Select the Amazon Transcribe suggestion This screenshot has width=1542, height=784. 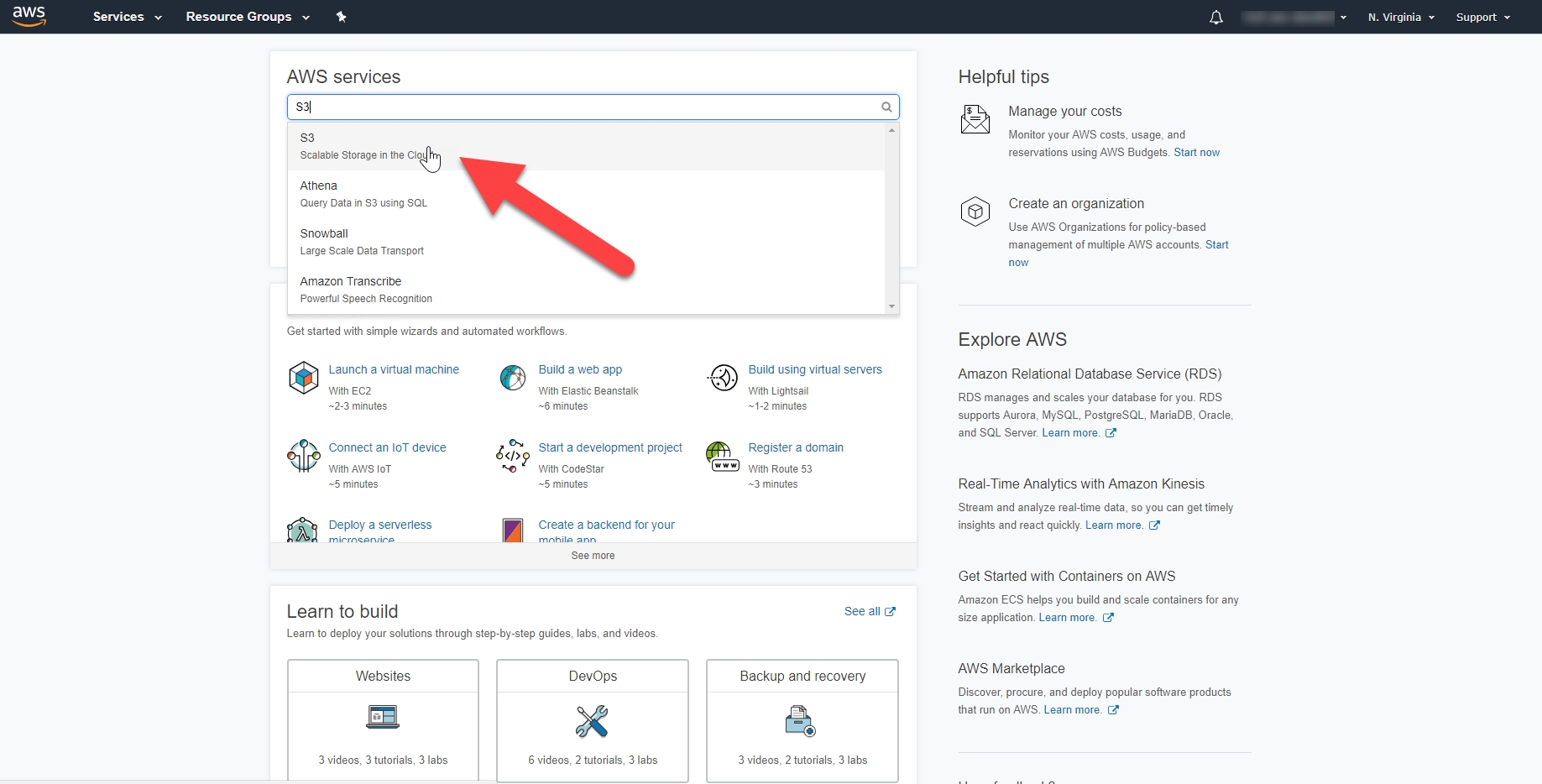tap(586, 290)
